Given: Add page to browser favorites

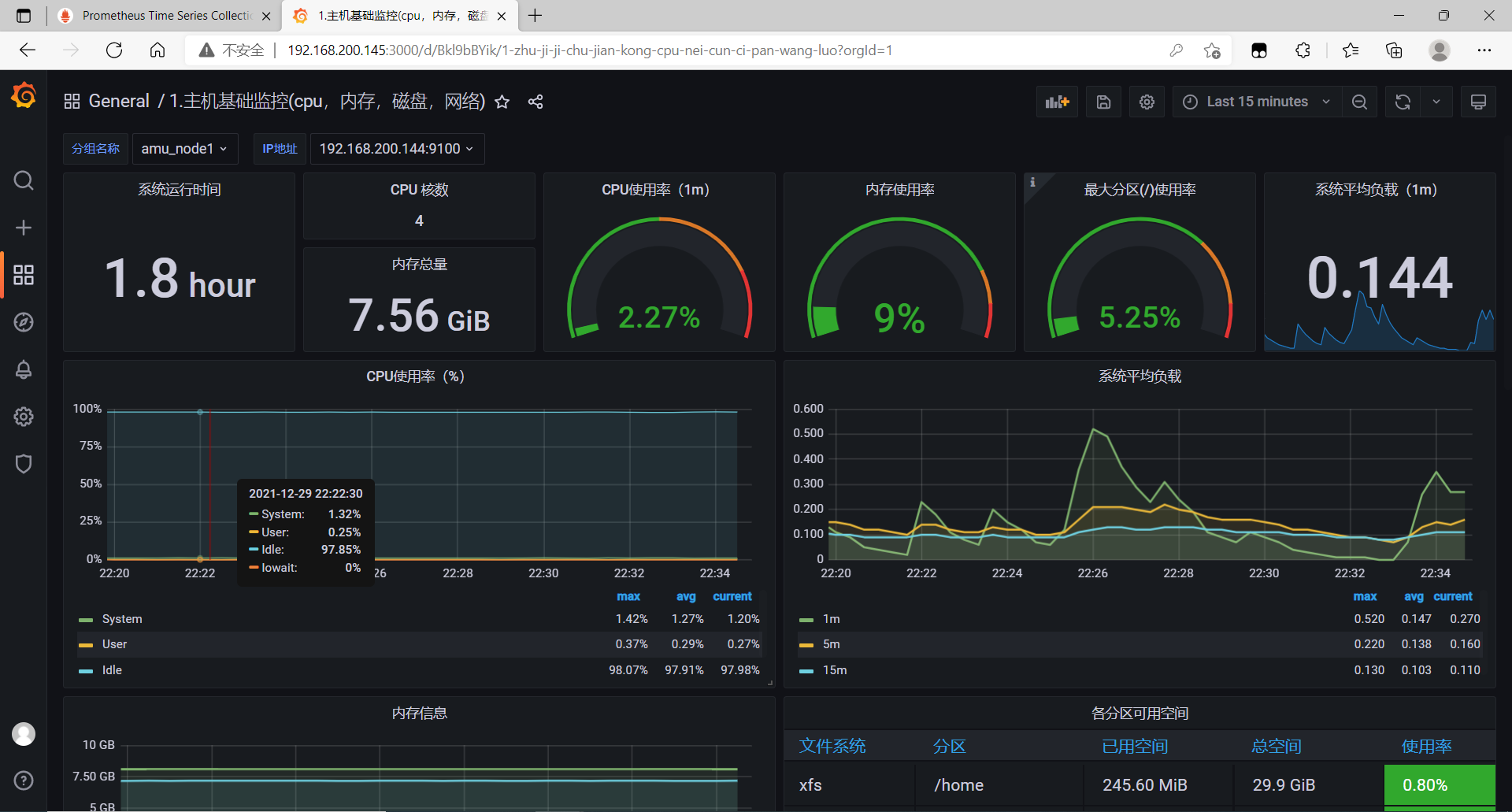Looking at the screenshot, I should (x=1212, y=50).
